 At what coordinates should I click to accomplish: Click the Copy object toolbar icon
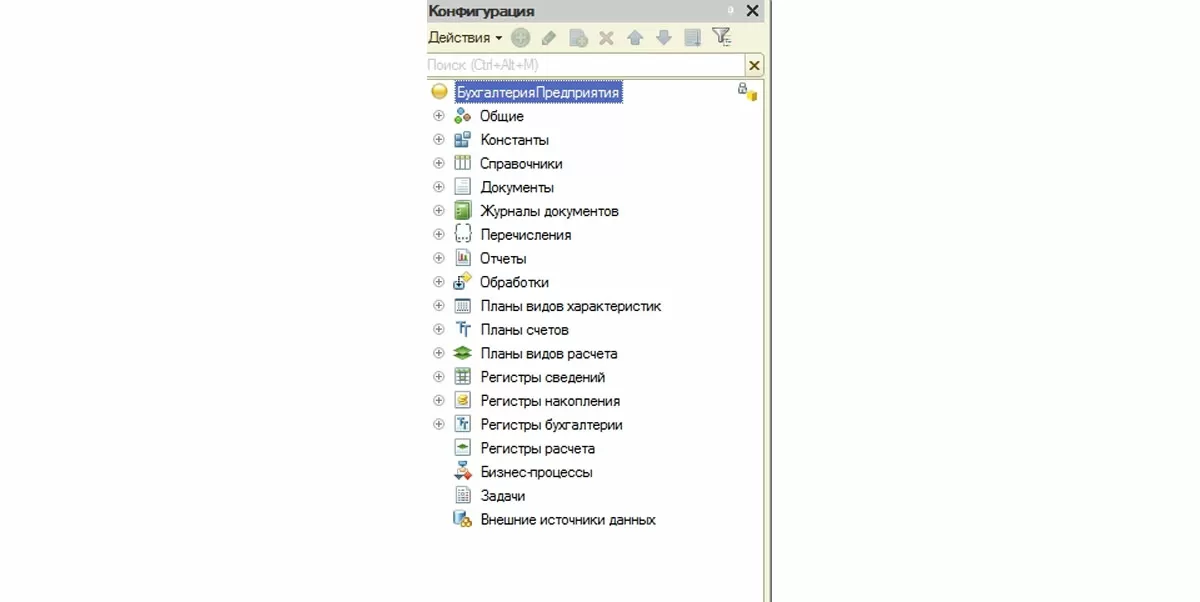coord(577,38)
